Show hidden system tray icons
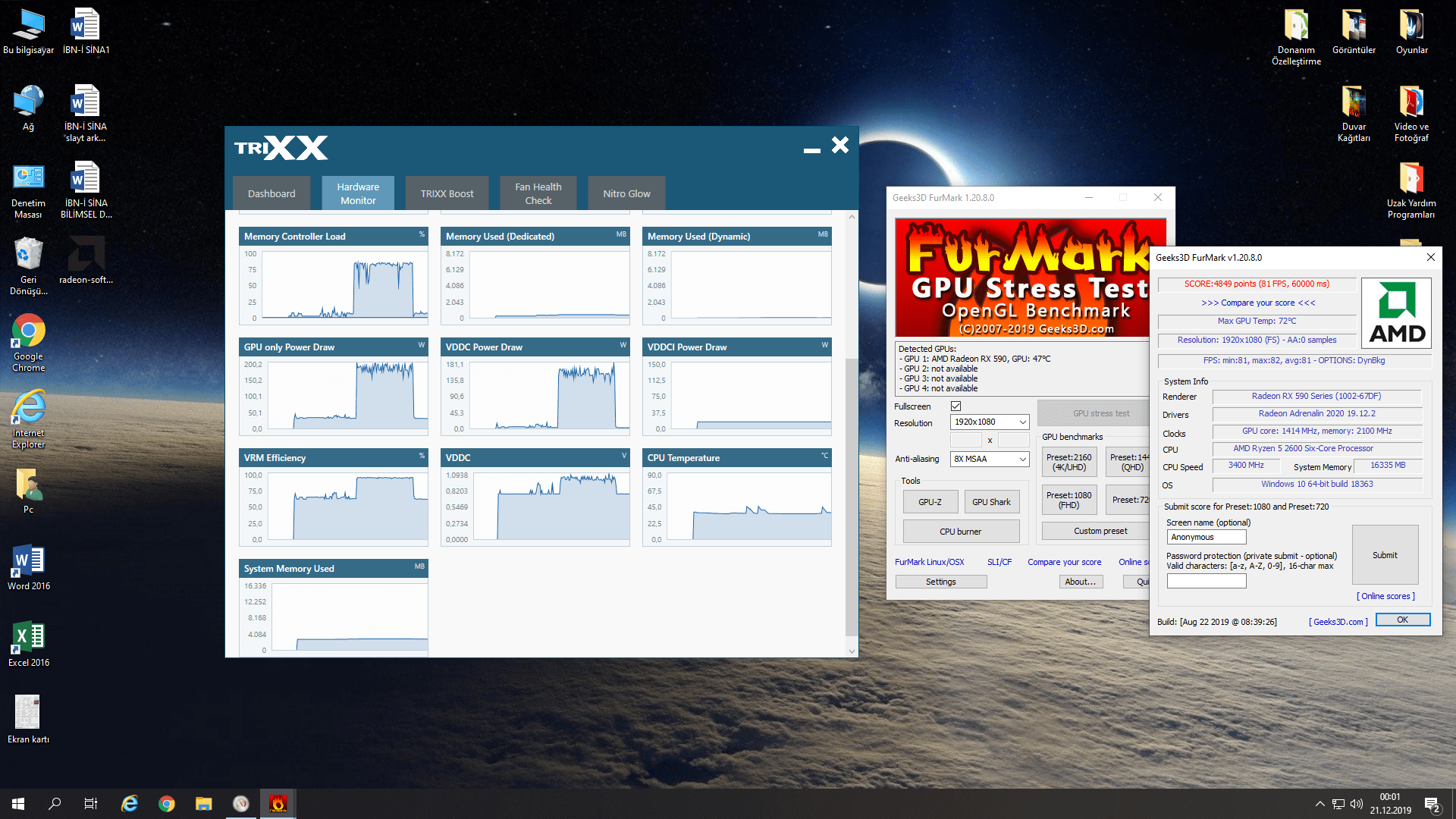Viewport: 1456px width, 819px height. tap(1319, 804)
